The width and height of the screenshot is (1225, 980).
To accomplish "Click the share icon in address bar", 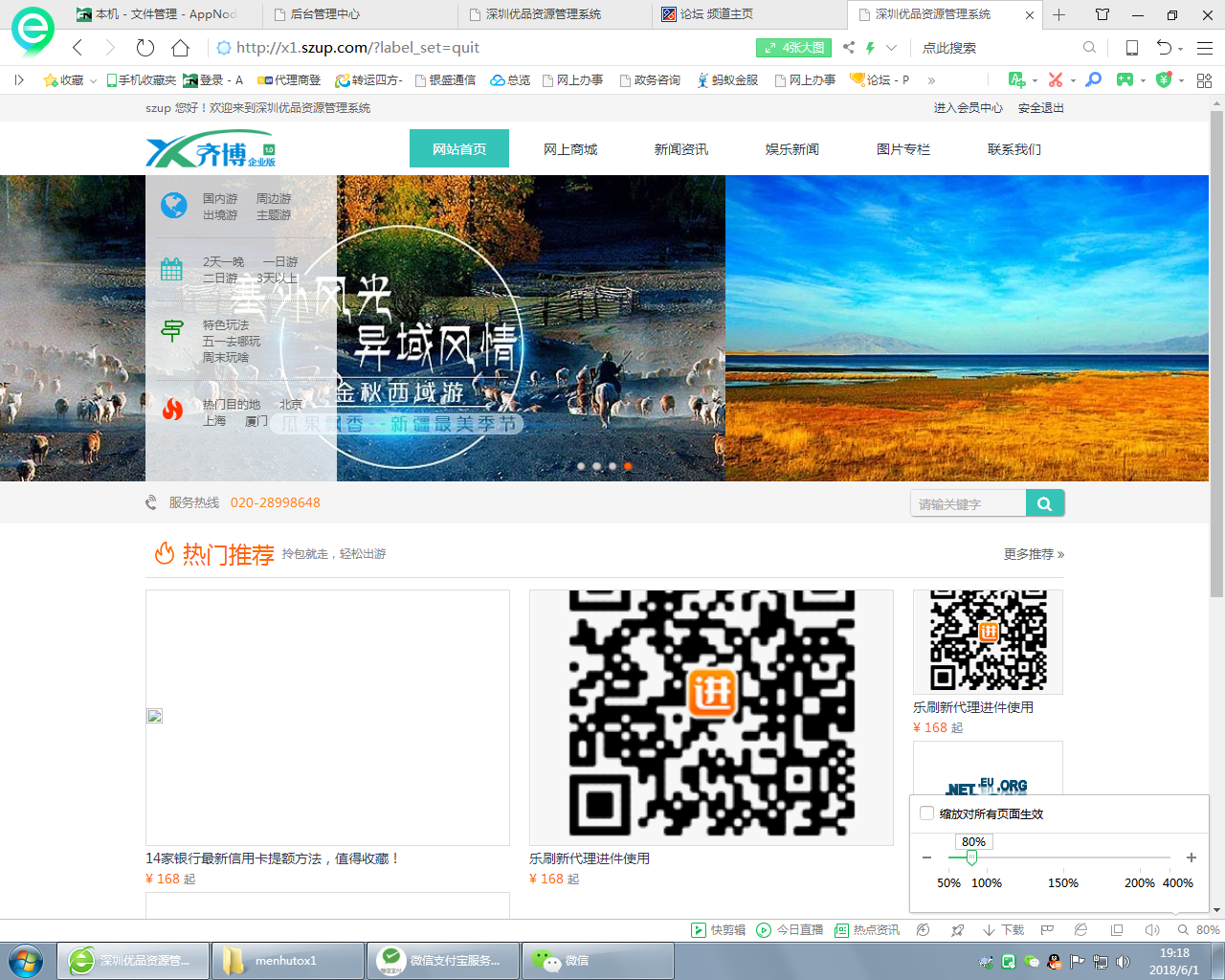I will coord(849,48).
